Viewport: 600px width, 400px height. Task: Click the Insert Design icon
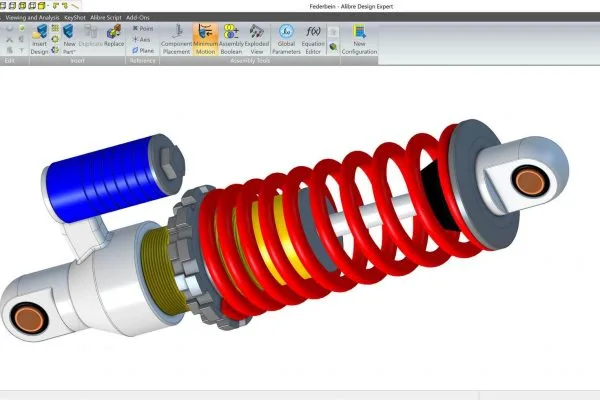click(40, 32)
